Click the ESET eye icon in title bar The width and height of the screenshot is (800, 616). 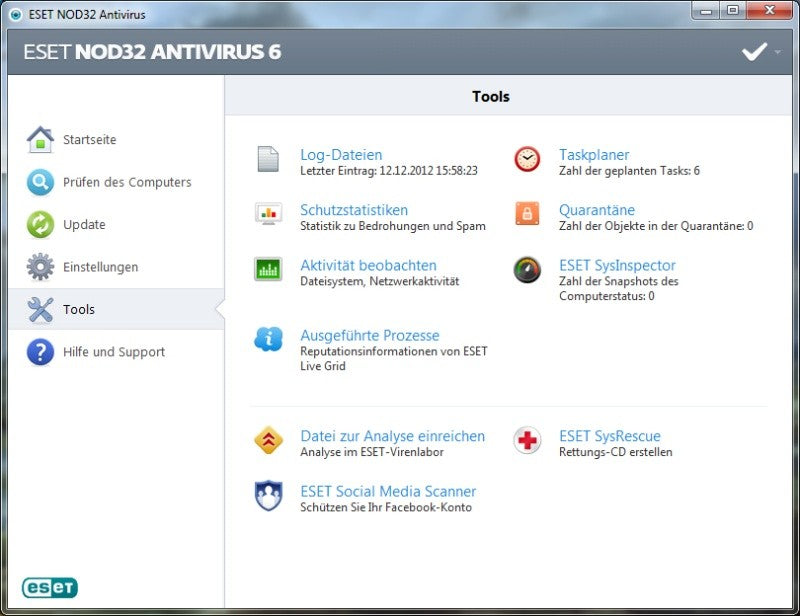[16, 14]
